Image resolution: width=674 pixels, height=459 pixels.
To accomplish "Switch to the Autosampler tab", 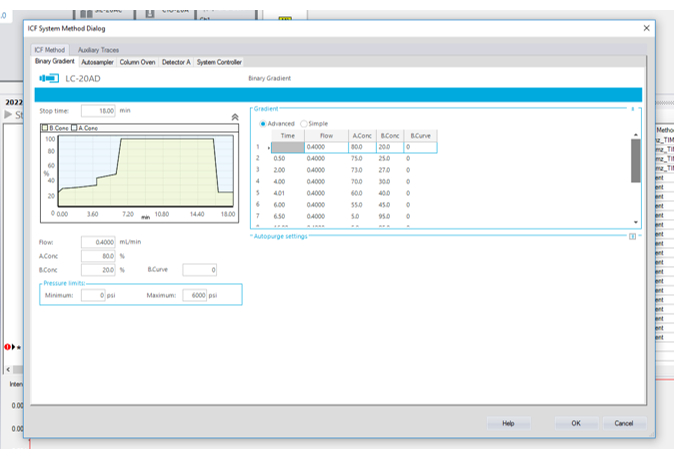I will click(x=97, y=62).
